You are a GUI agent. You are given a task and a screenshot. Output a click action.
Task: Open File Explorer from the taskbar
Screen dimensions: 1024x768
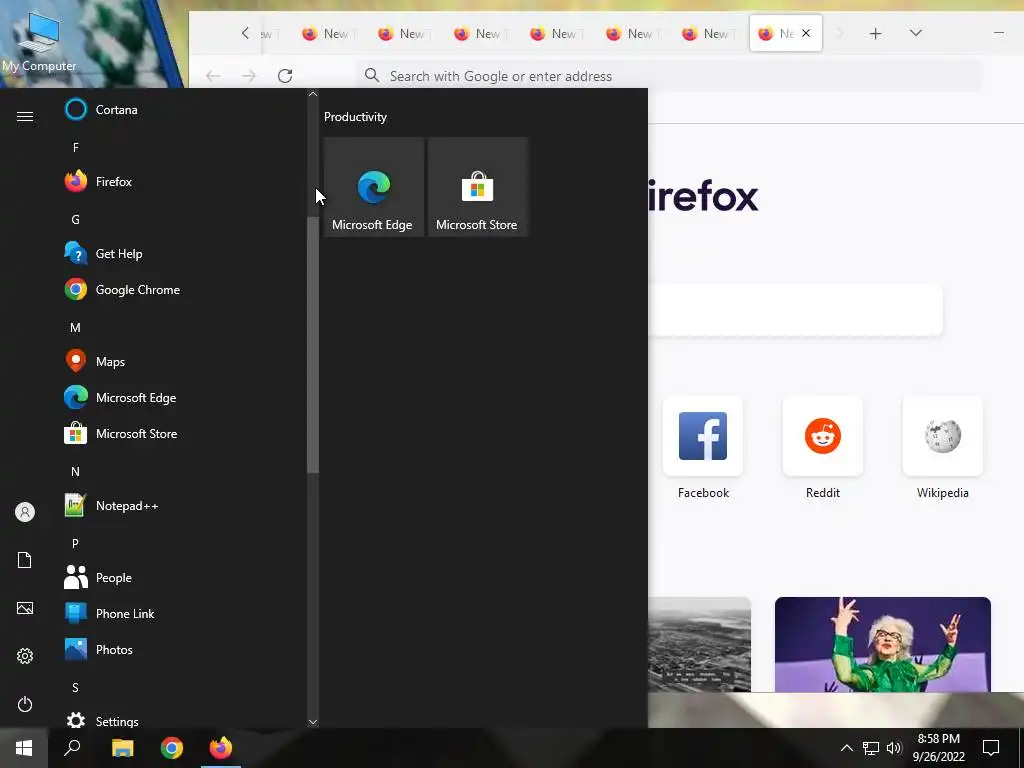coord(122,748)
